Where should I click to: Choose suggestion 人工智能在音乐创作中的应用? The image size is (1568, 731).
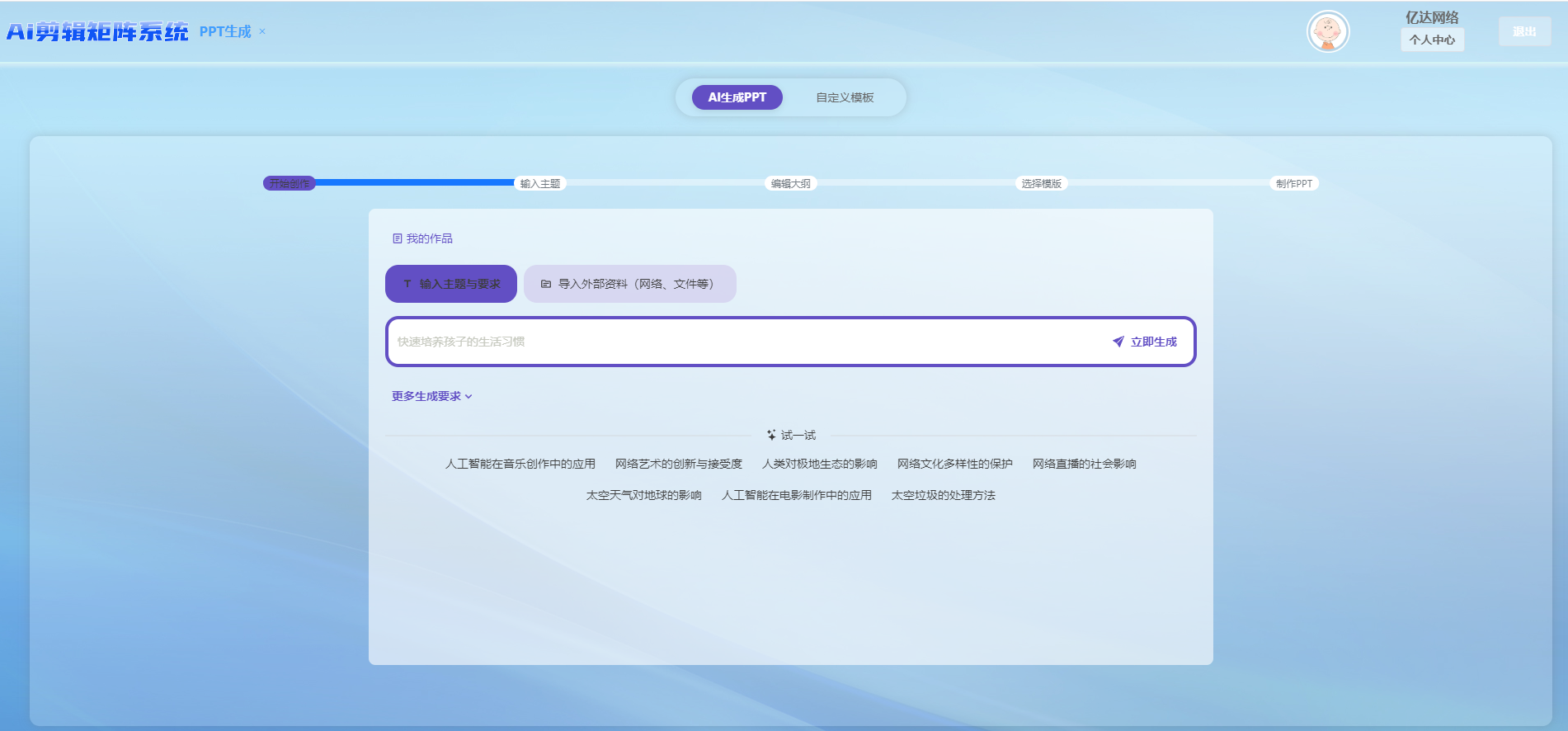pyautogui.click(x=520, y=464)
